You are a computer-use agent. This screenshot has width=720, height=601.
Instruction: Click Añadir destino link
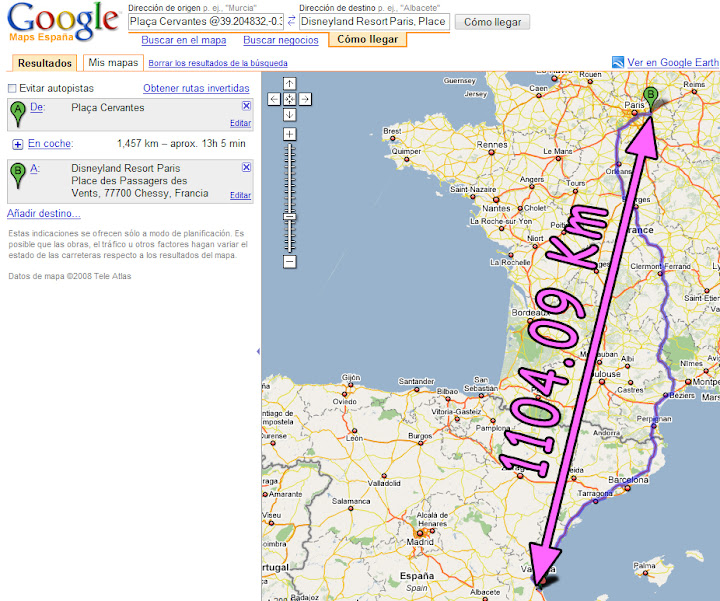44,213
